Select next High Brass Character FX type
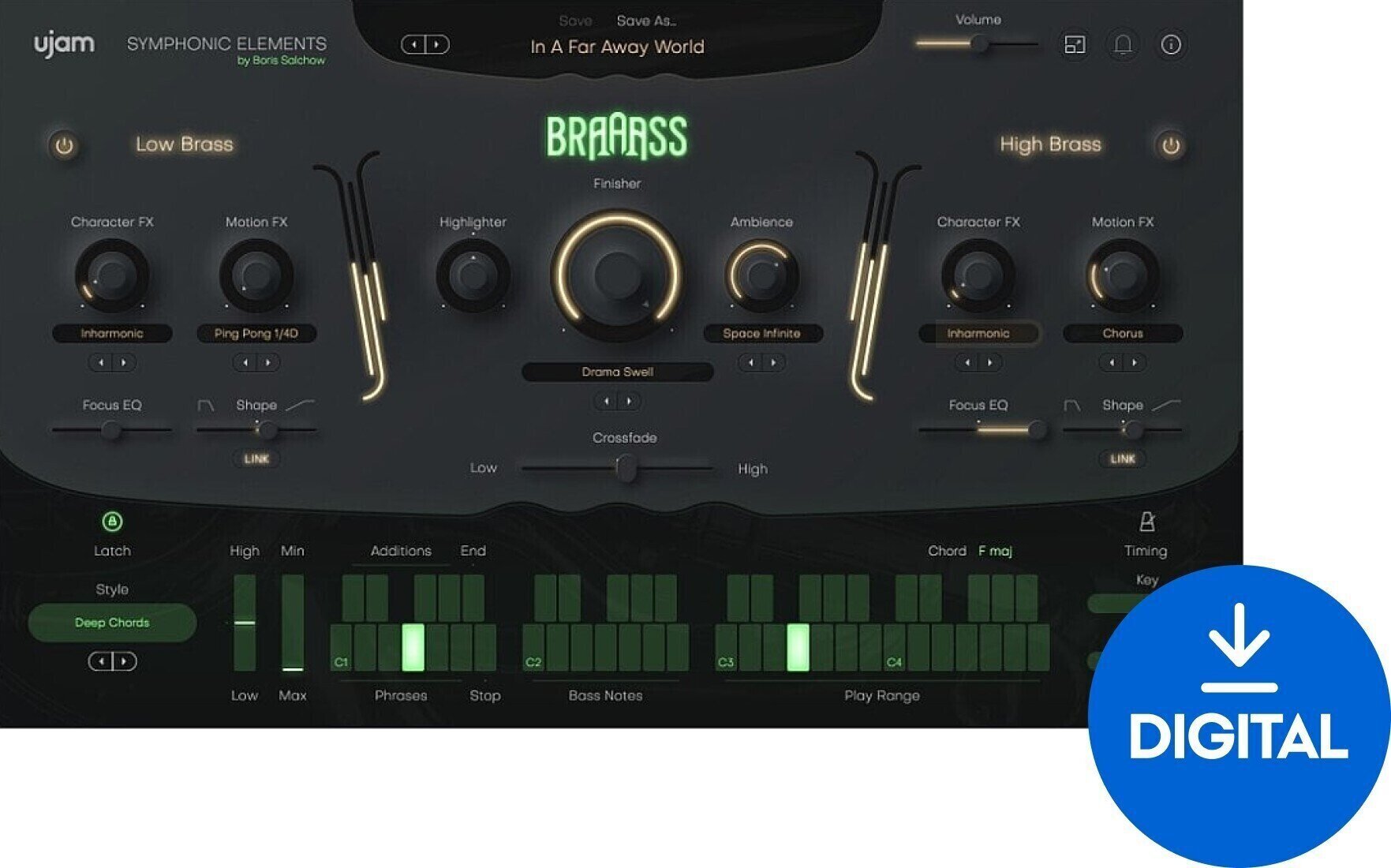1391x868 pixels. 990,363
